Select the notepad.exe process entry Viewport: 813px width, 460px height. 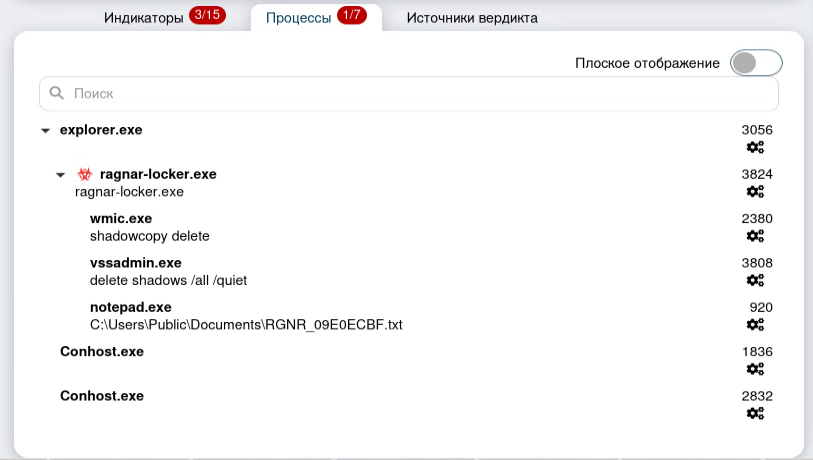point(130,307)
